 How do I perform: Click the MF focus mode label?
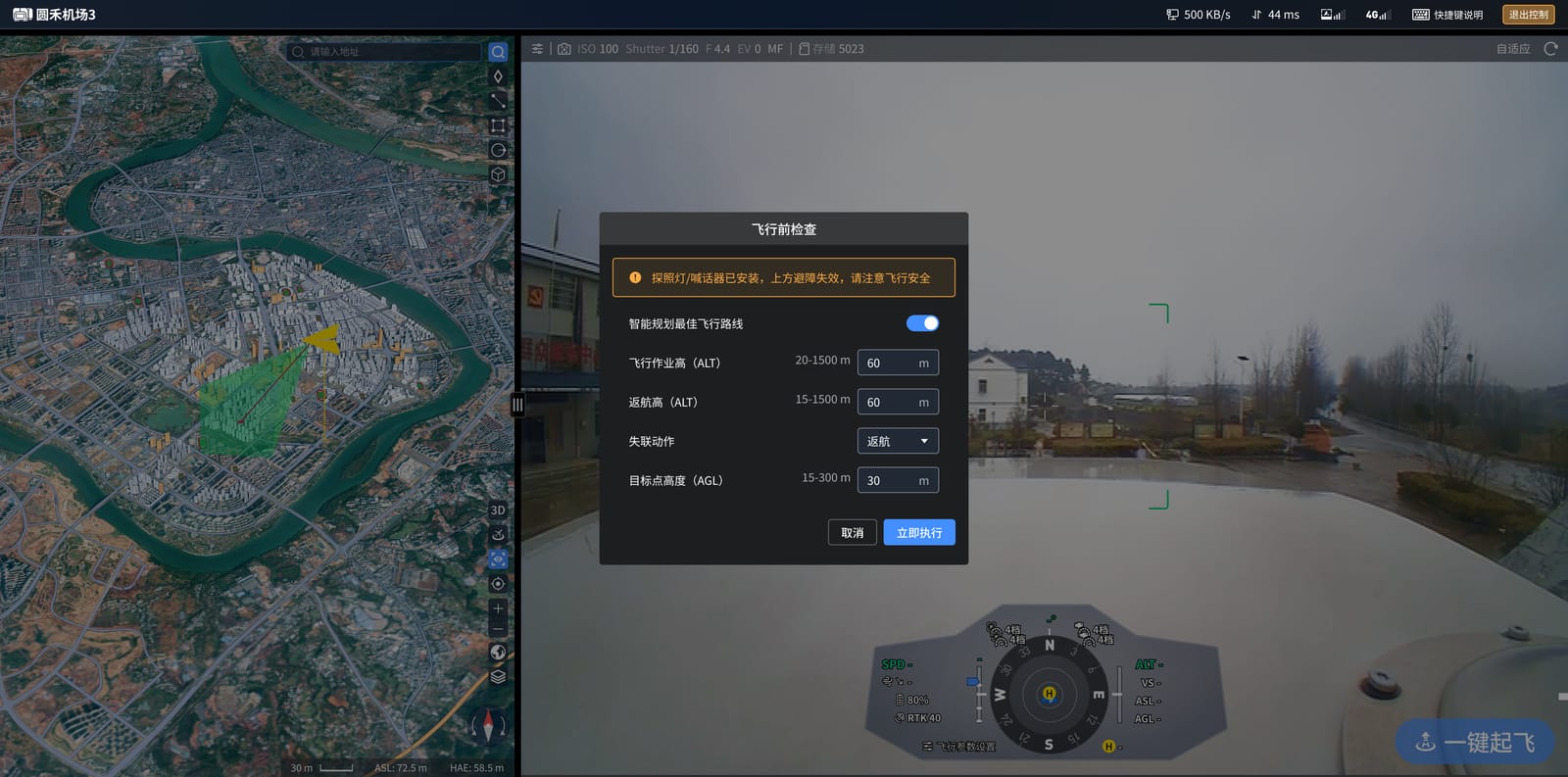tap(775, 49)
